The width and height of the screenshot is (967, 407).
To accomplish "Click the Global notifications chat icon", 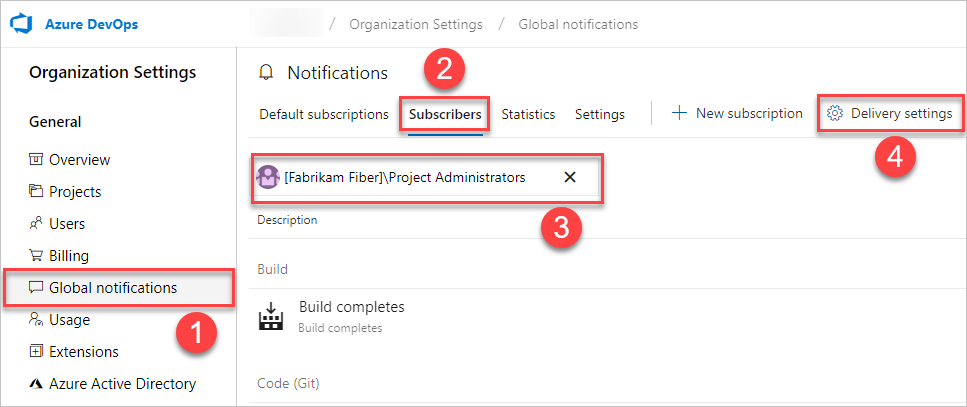I will 36,287.
